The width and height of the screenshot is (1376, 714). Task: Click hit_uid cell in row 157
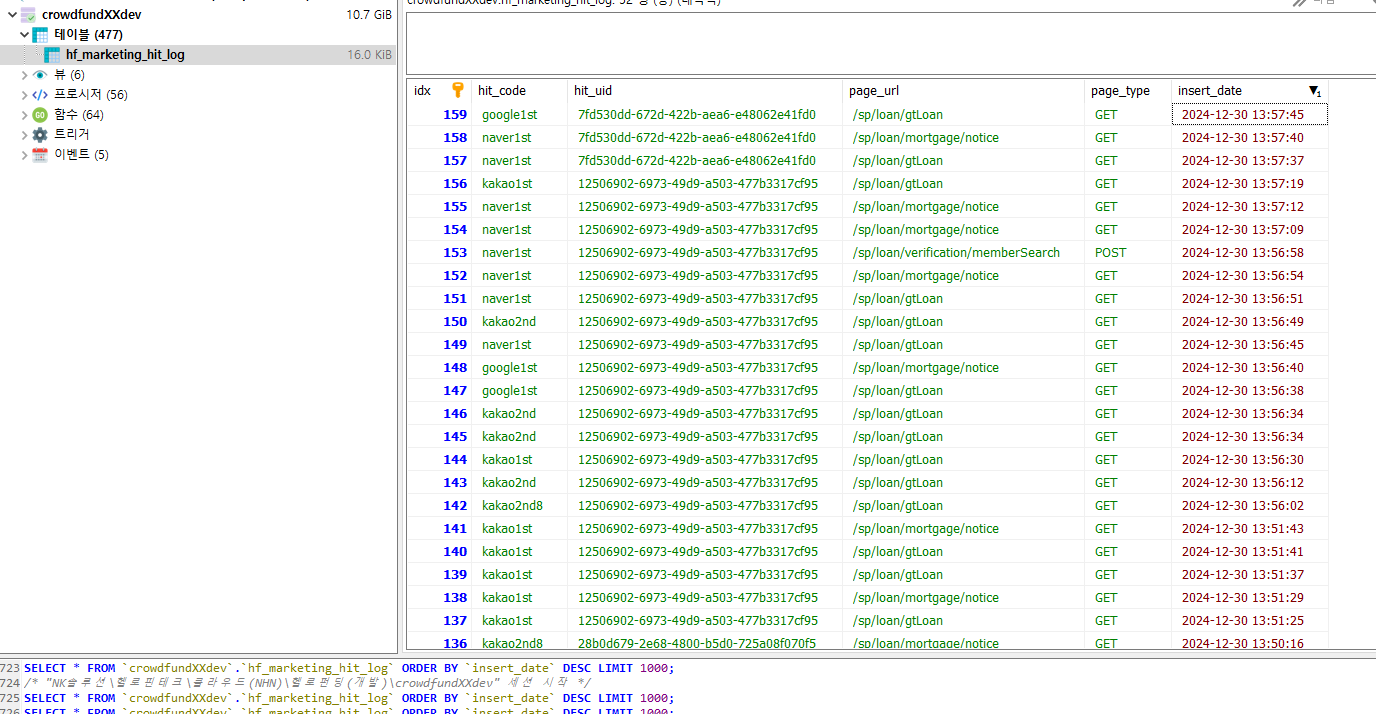(x=705, y=161)
